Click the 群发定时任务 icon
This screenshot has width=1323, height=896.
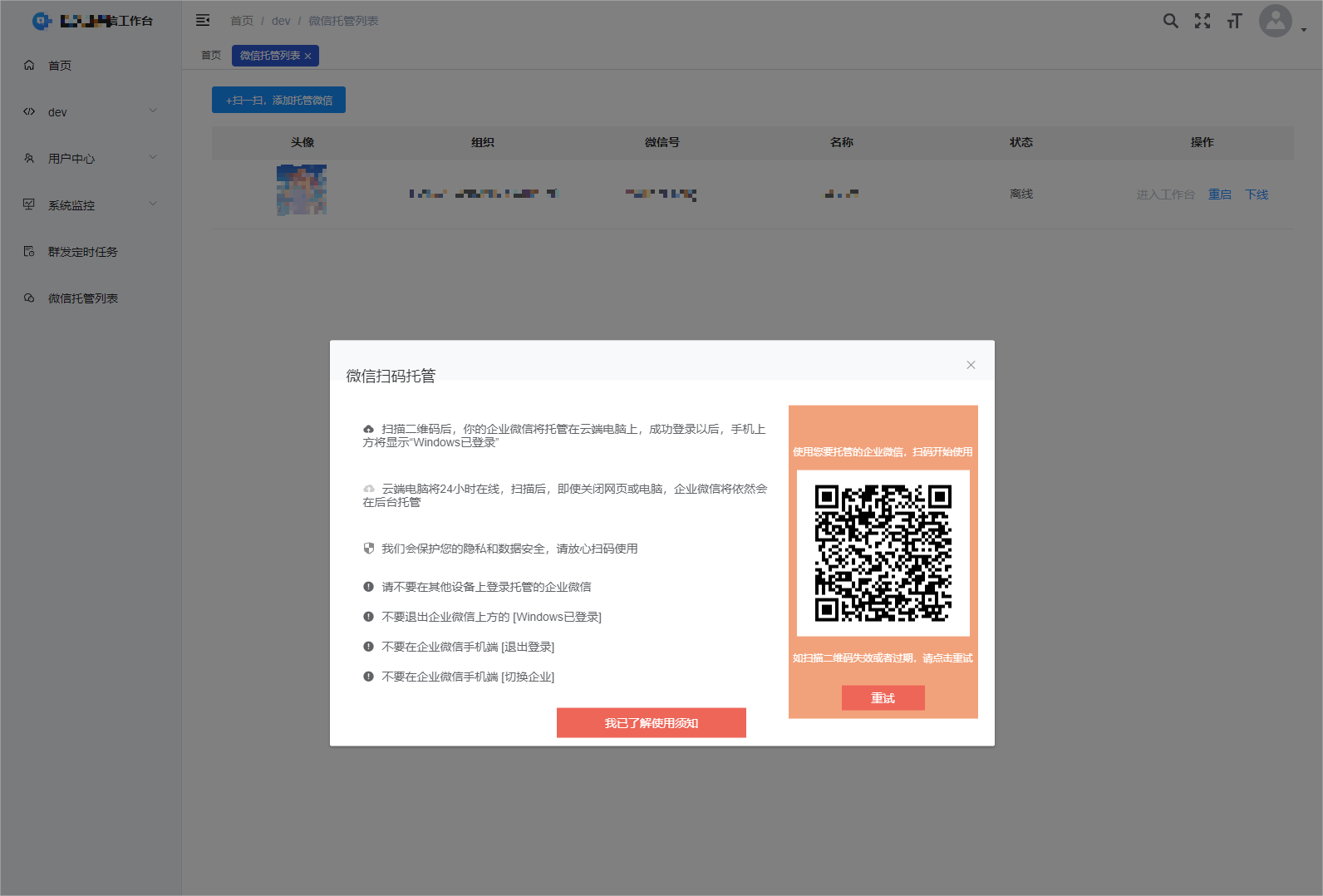click(29, 251)
